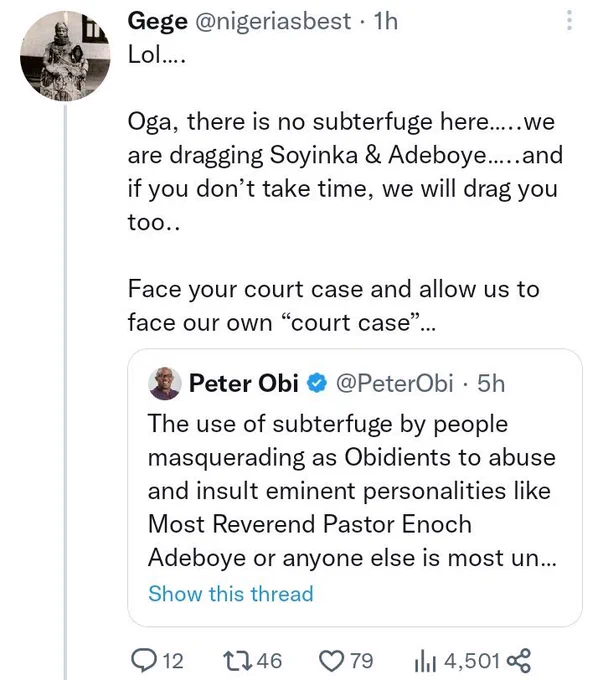Click the Show this thread link
Image resolution: width=603 pixels, height=680 pixels.
231,593
